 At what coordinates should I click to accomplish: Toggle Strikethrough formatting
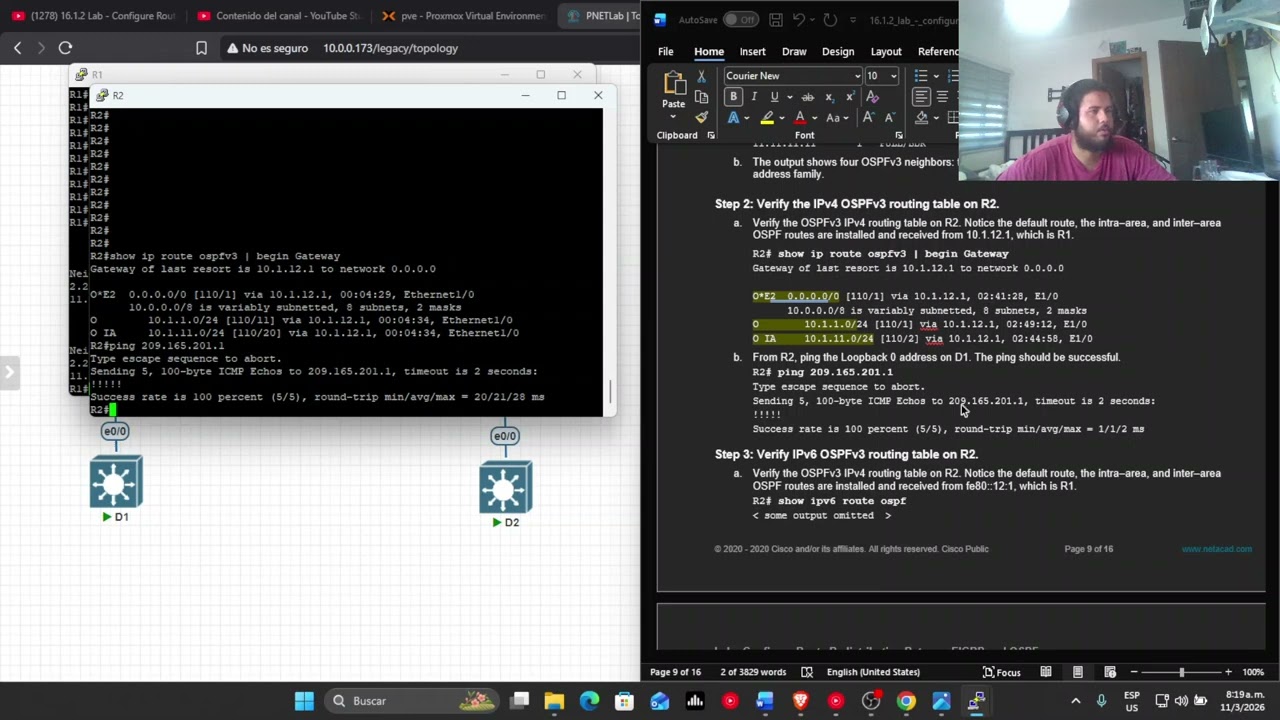coord(807,97)
